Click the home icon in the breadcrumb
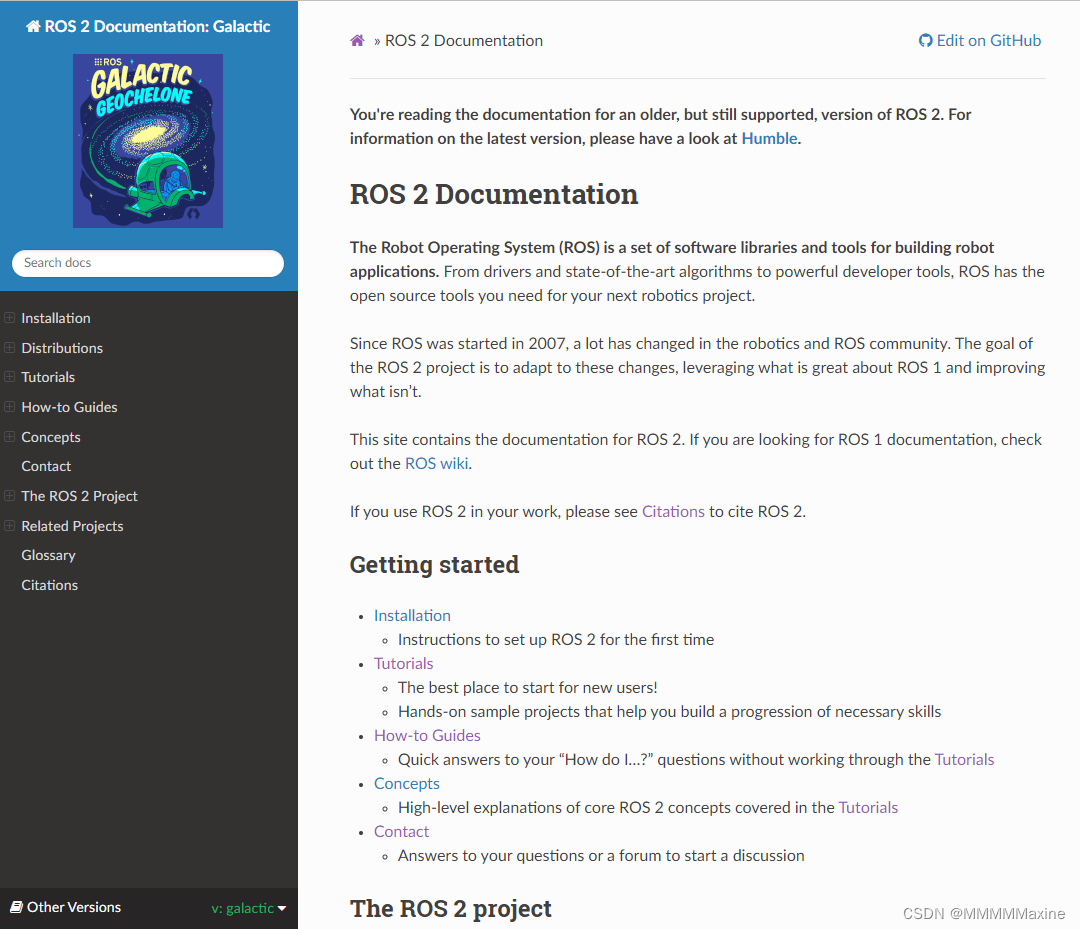Image resolution: width=1080 pixels, height=929 pixels. coord(357,41)
